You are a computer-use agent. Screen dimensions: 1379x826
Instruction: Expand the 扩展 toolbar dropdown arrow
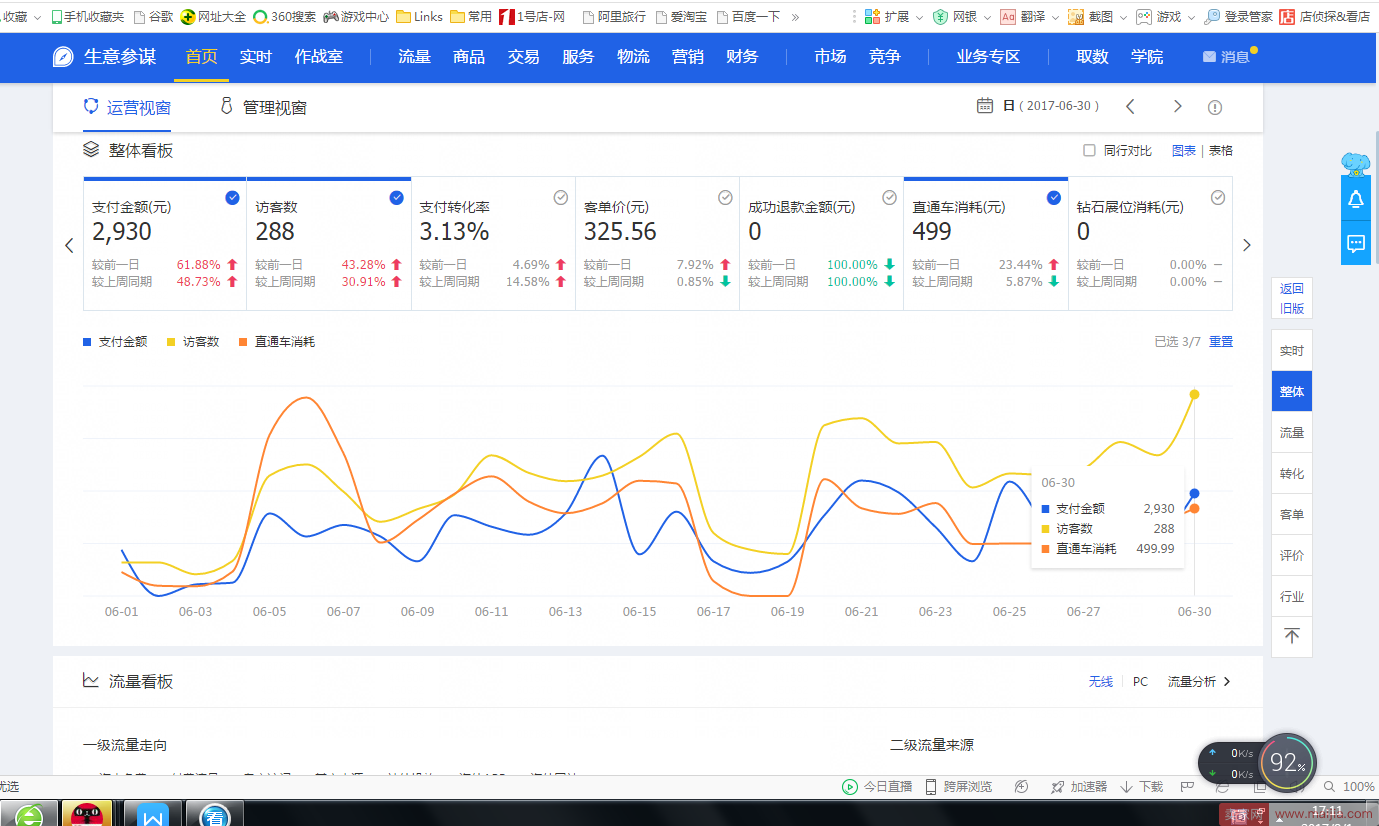(919, 17)
